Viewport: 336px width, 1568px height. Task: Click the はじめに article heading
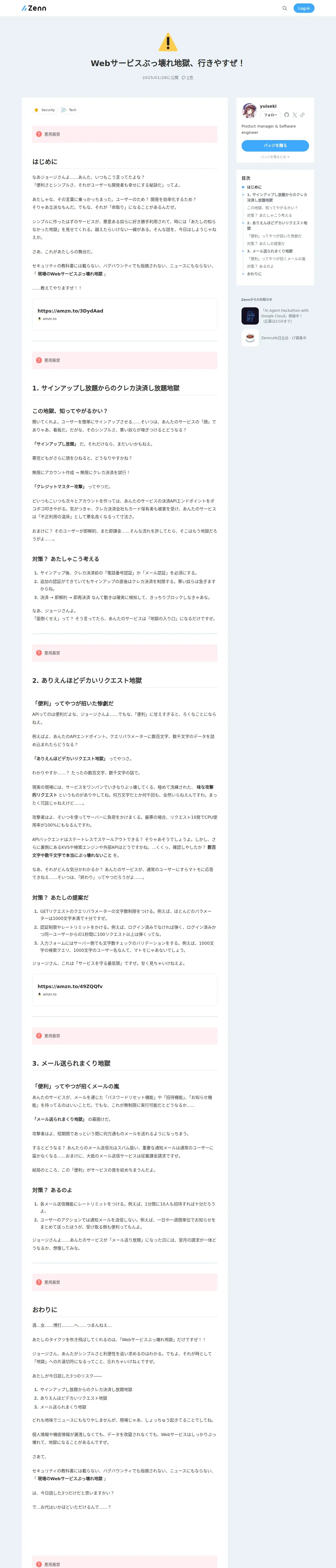[x=45, y=162]
